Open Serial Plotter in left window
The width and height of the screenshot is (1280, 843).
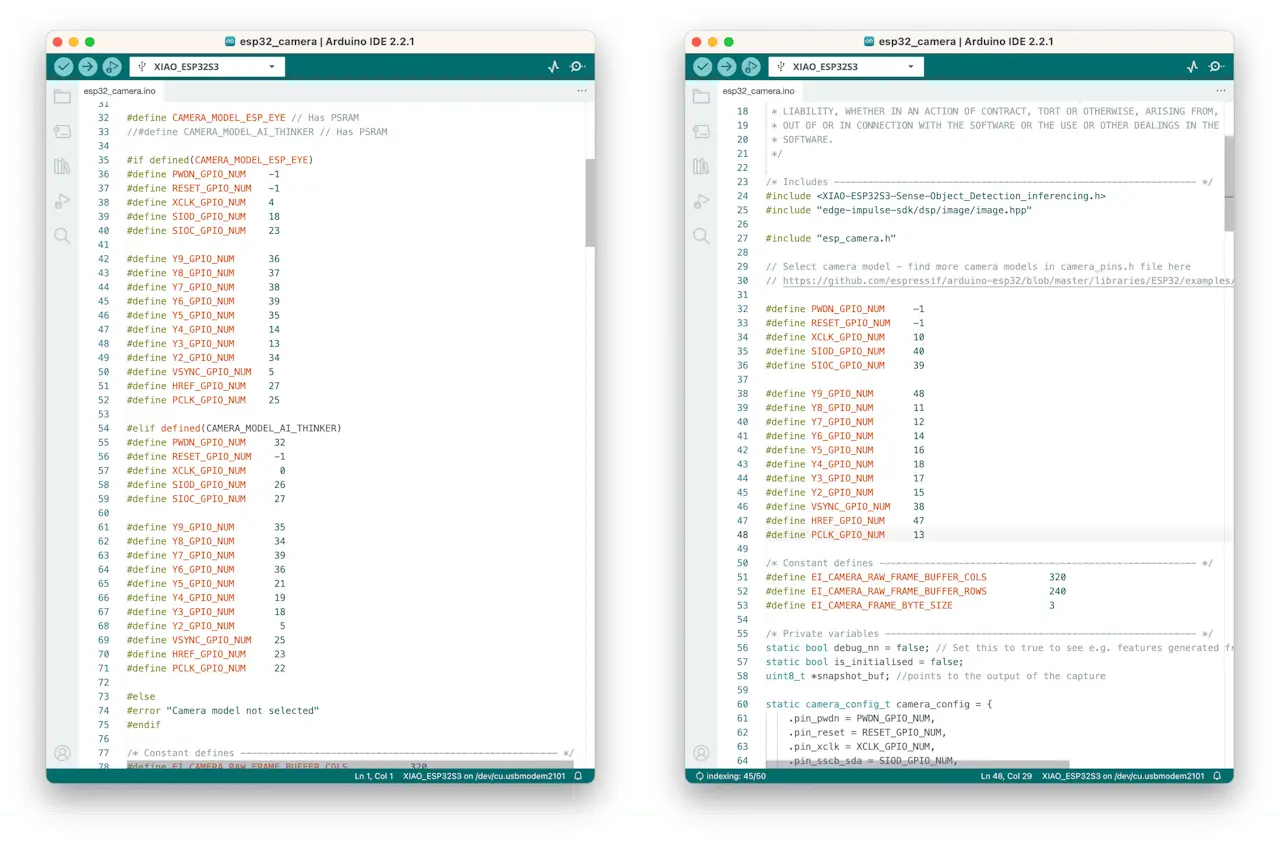(554, 67)
